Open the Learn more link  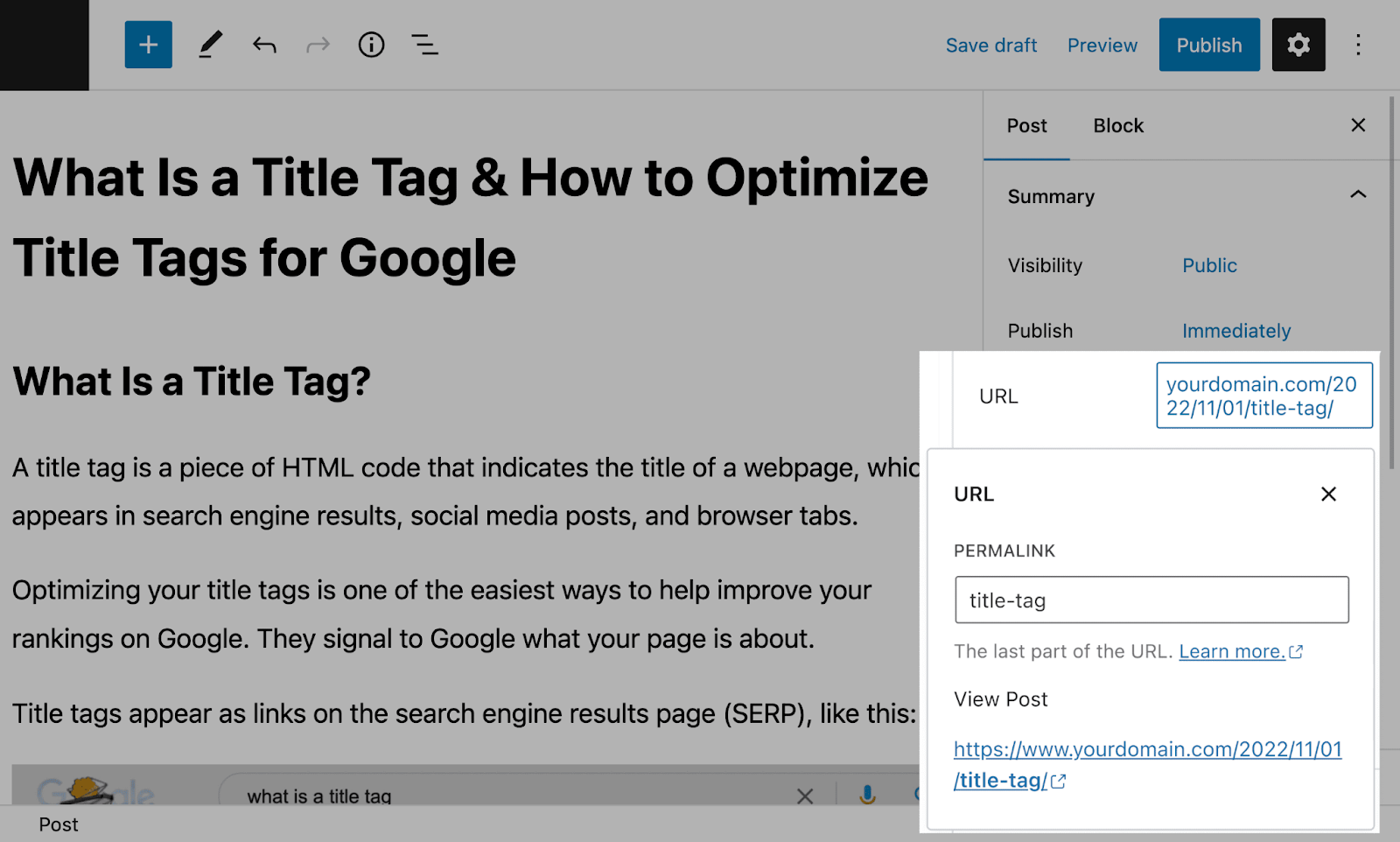[x=1233, y=651]
